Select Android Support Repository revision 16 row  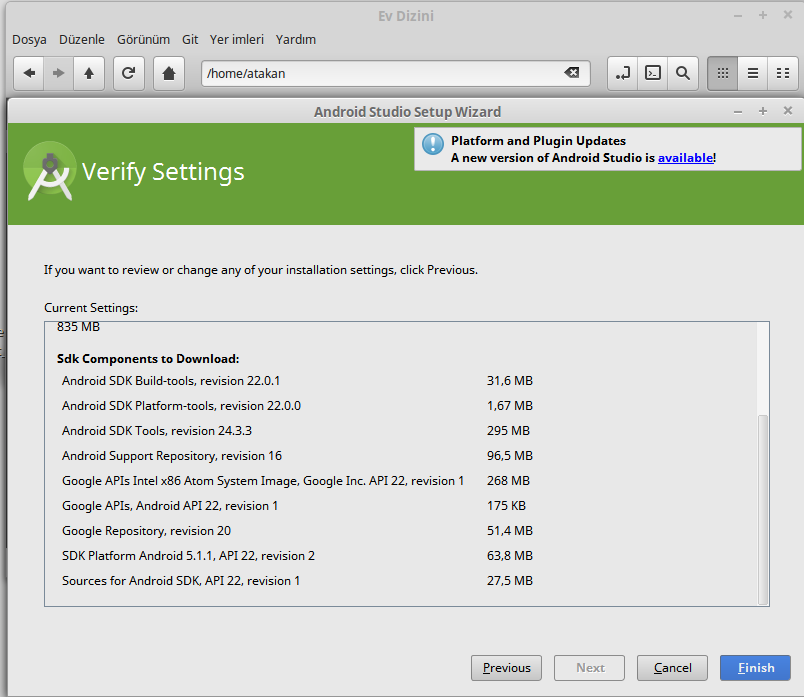(297, 456)
